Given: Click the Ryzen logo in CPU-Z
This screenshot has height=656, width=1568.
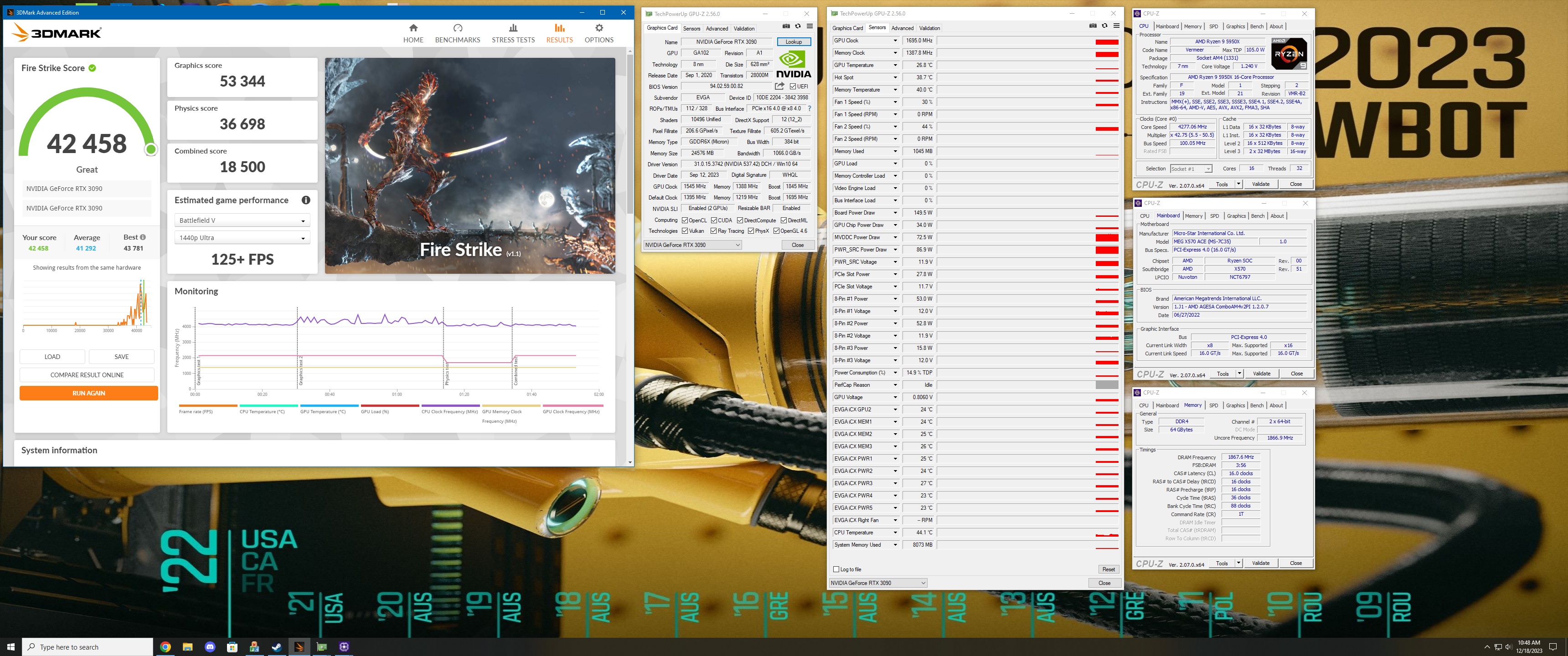Looking at the screenshot, I should coord(1289,54).
